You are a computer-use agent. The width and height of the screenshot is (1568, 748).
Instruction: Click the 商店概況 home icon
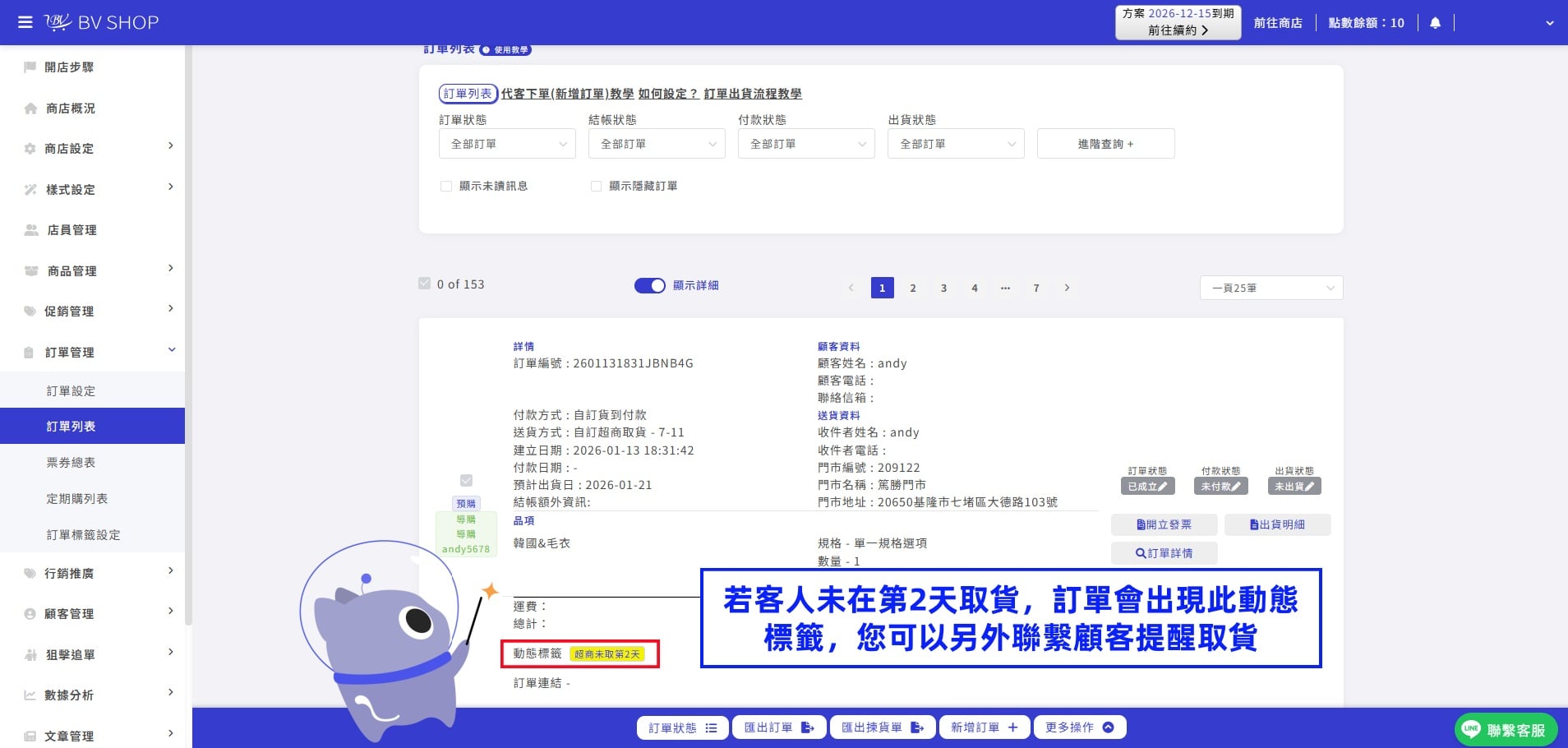pyautogui.click(x=30, y=108)
